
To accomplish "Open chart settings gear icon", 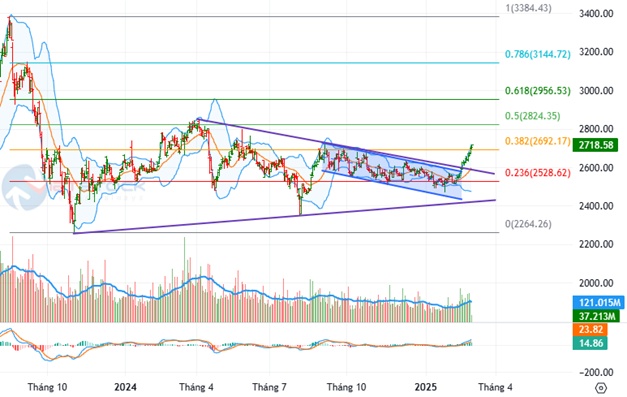I will pyautogui.click(x=601, y=387).
